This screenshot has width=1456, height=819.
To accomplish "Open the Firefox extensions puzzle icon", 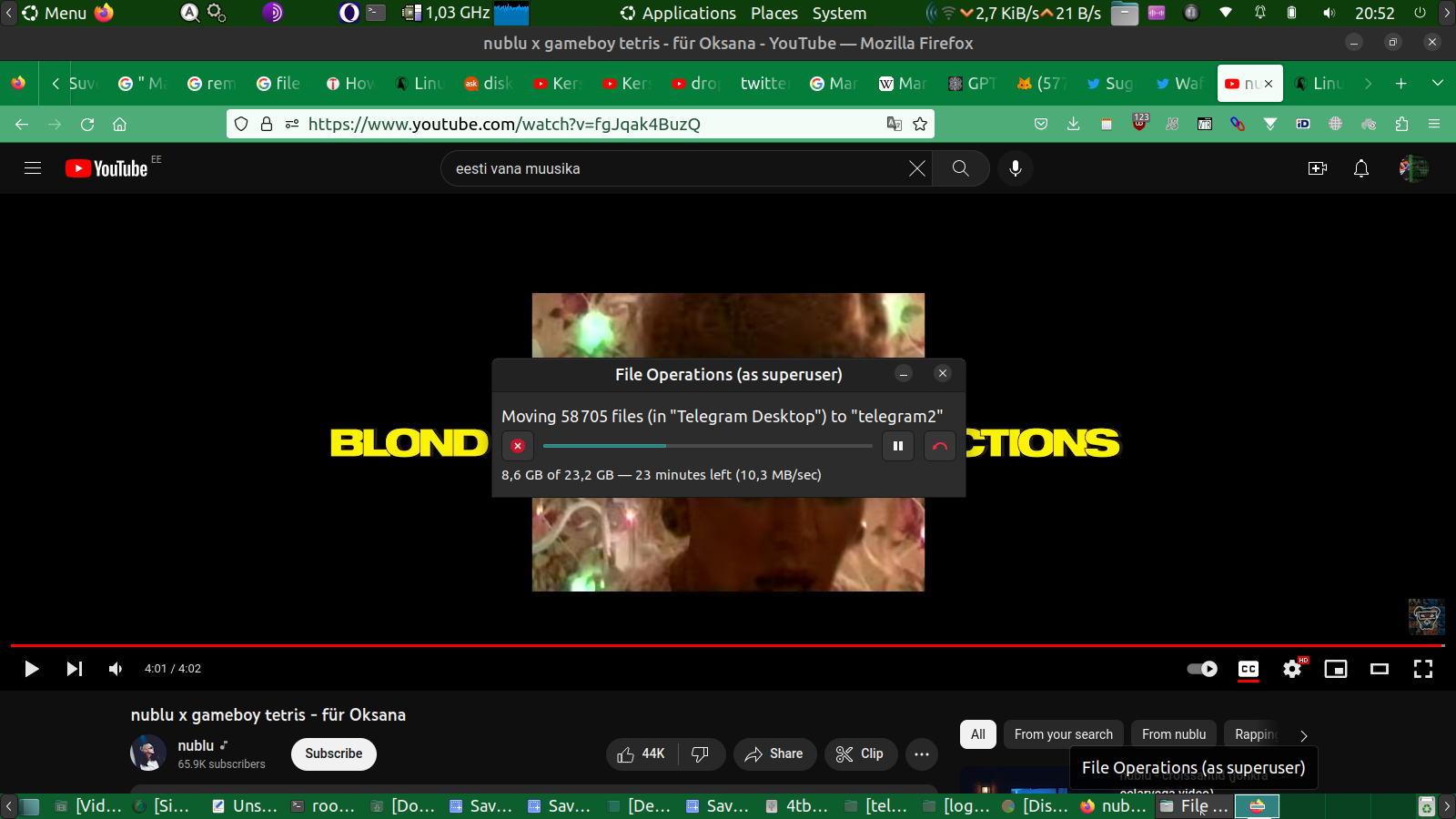I will pyautogui.click(x=1401, y=125).
